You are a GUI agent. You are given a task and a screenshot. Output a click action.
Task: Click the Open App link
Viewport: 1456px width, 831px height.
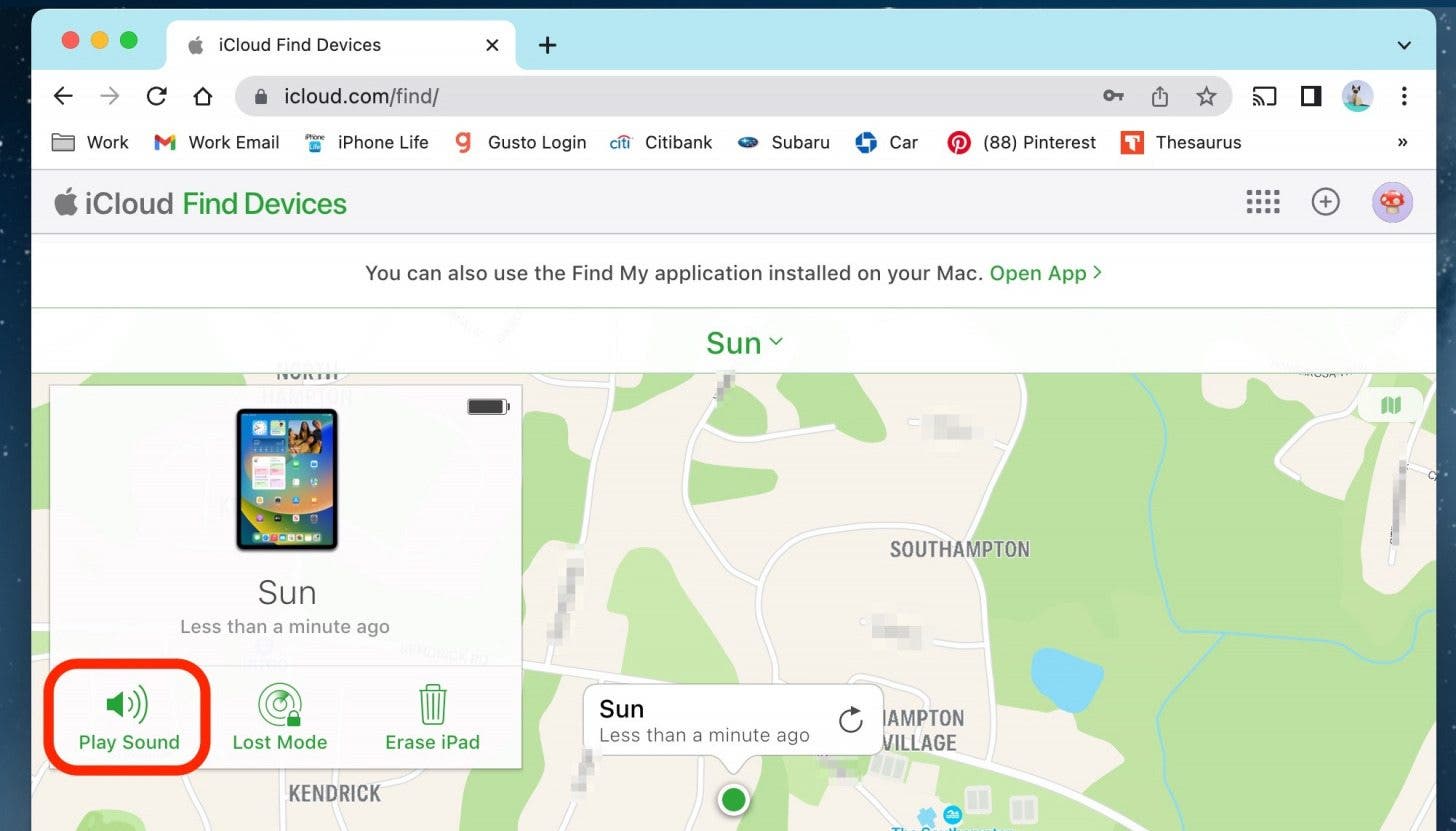coord(1045,273)
